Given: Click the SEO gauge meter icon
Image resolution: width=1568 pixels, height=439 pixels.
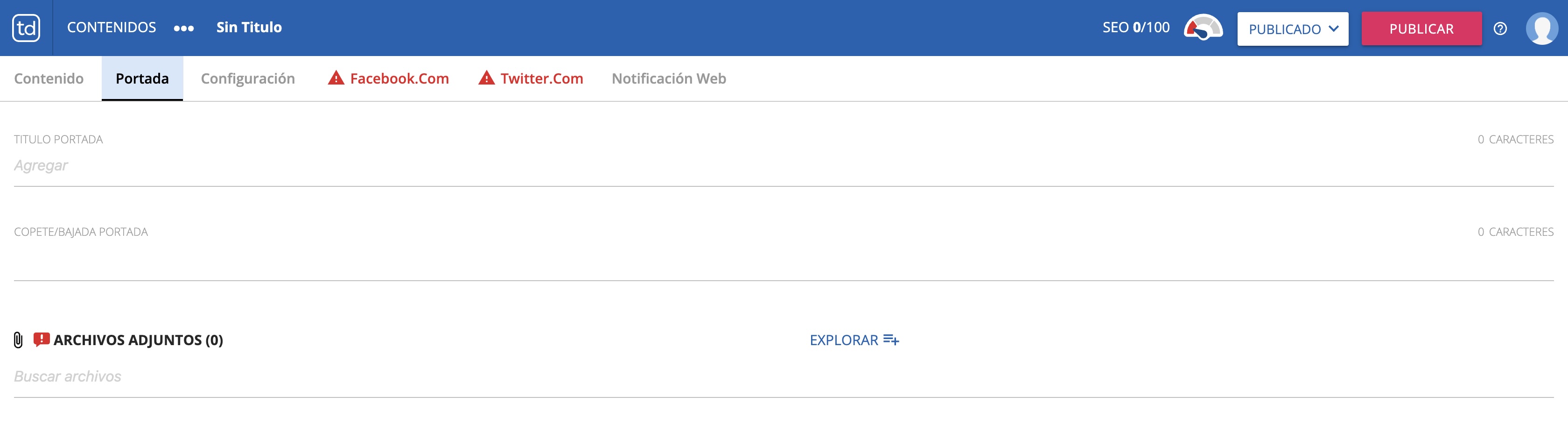Looking at the screenshot, I should click(1203, 28).
